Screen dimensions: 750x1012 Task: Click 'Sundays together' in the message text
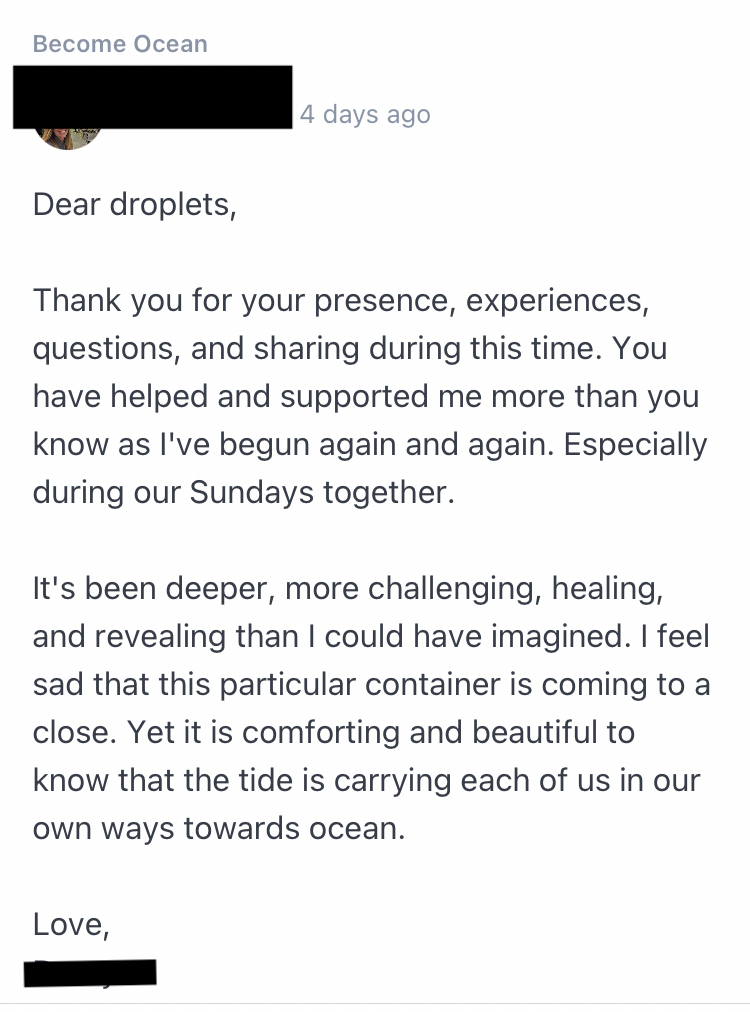pos(322,493)
